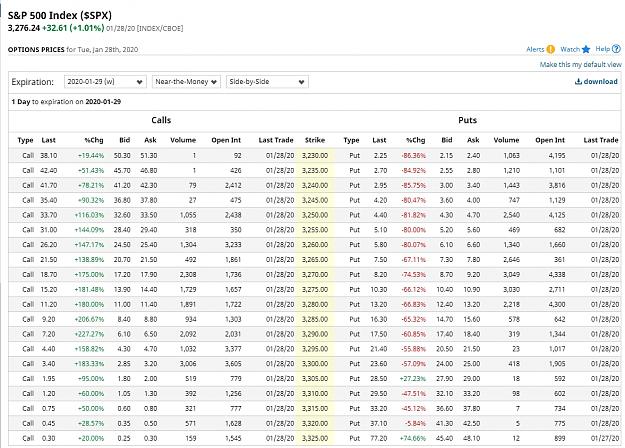This screenshot has height=448, width=625.
Task: Click the 1 Day to expiration text
Action: point(66,102)
